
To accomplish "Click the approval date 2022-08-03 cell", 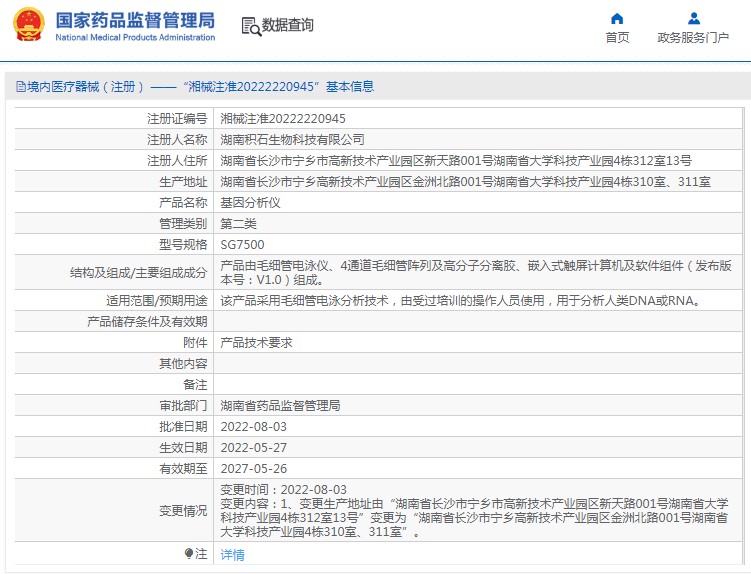I will [x=255, y=426].
